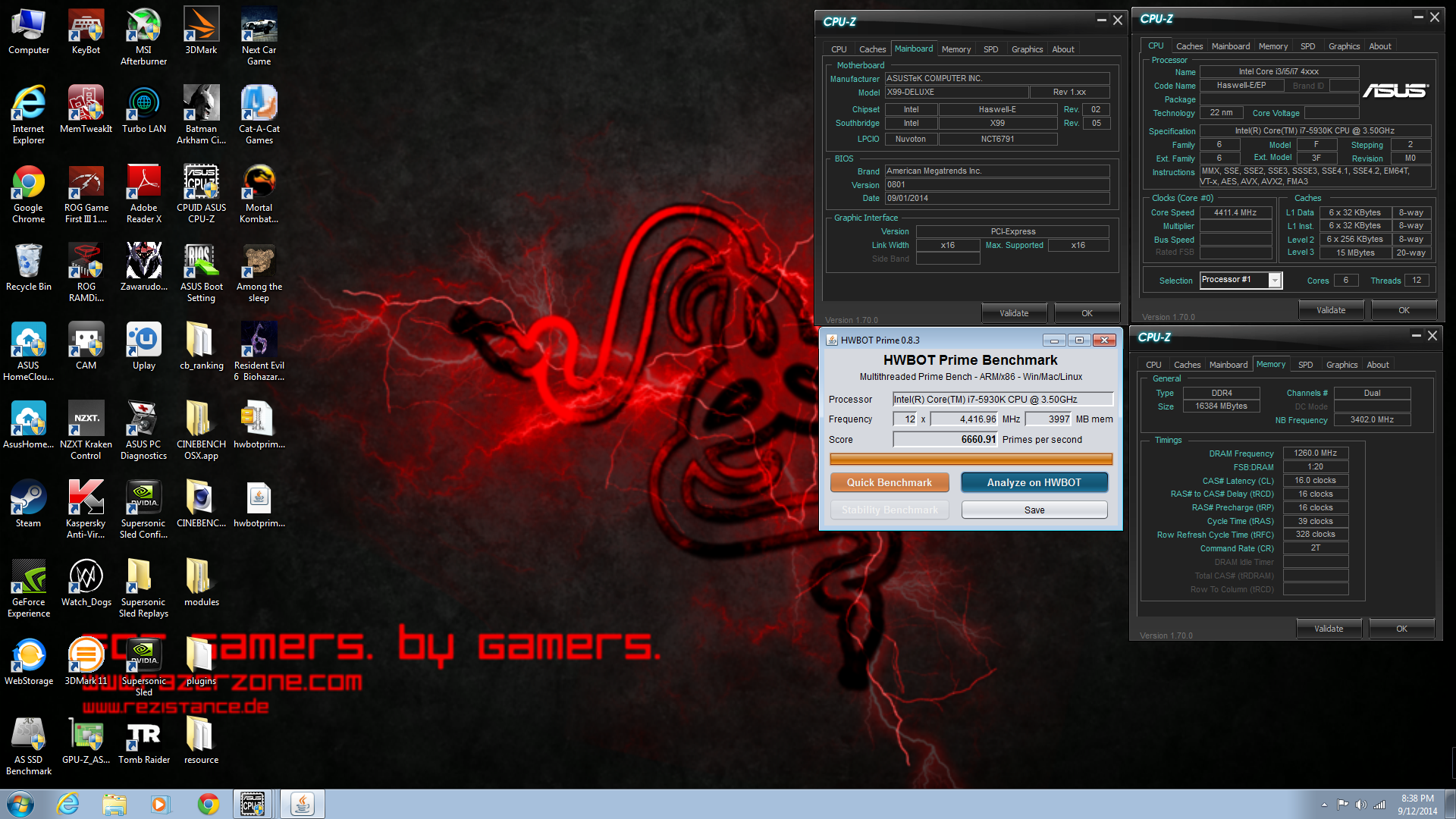Viewport: 1456px width, 819px height.
Task: Open Windows Explorer in the taskbar
Action: tap(115, 804)
